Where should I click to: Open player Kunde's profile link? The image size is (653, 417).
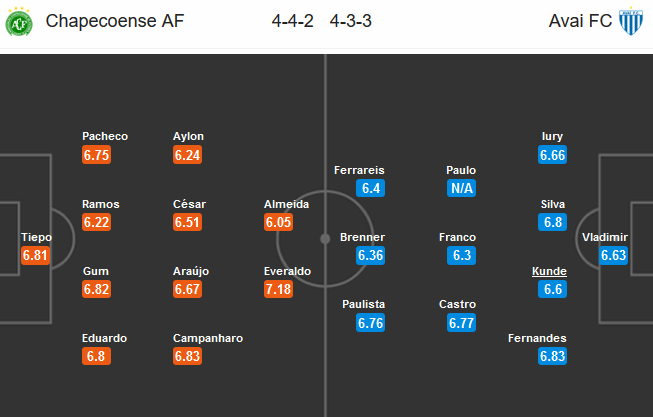550,271
